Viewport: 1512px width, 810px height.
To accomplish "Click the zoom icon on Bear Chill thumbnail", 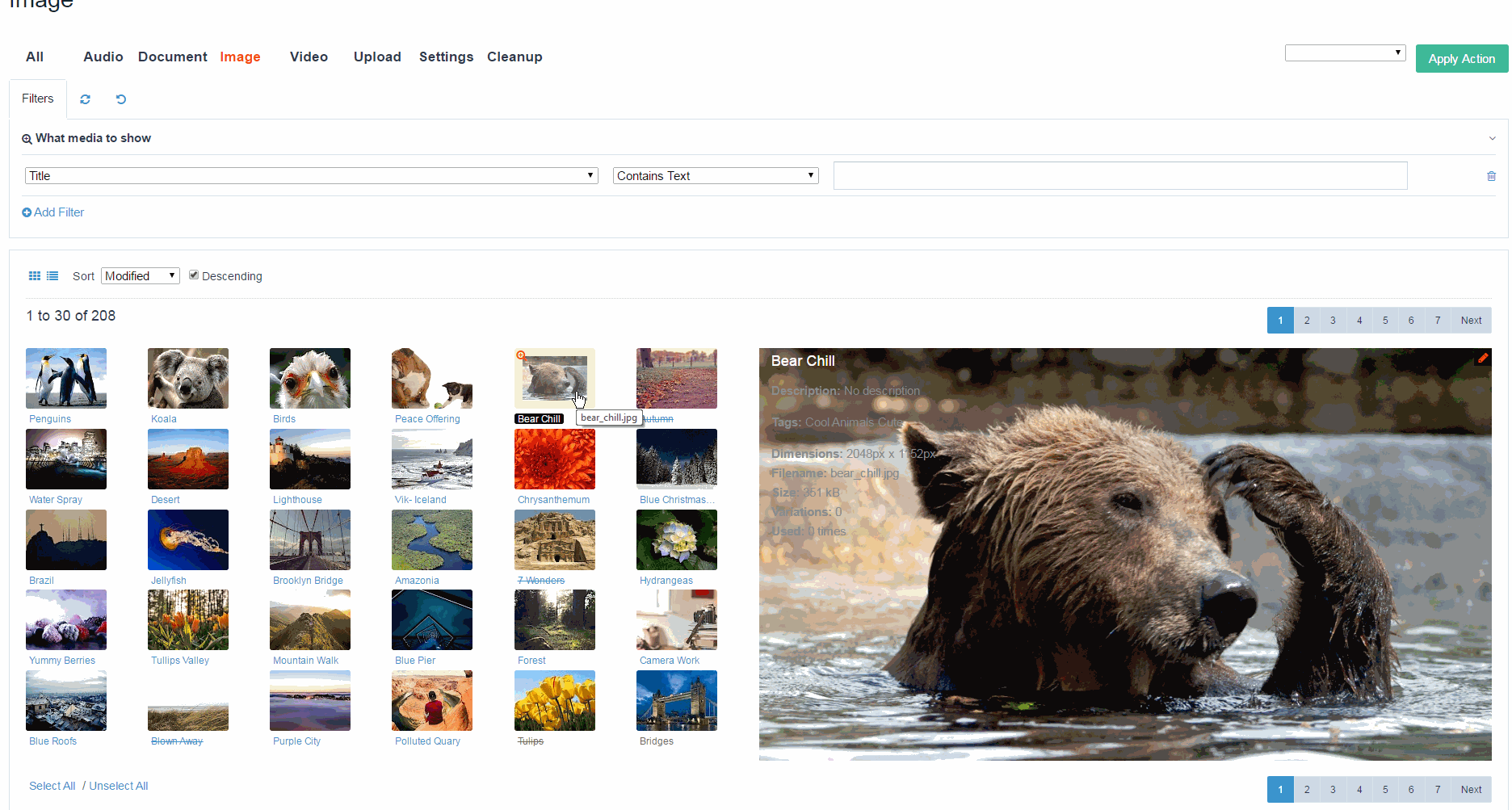I will 521,355.
